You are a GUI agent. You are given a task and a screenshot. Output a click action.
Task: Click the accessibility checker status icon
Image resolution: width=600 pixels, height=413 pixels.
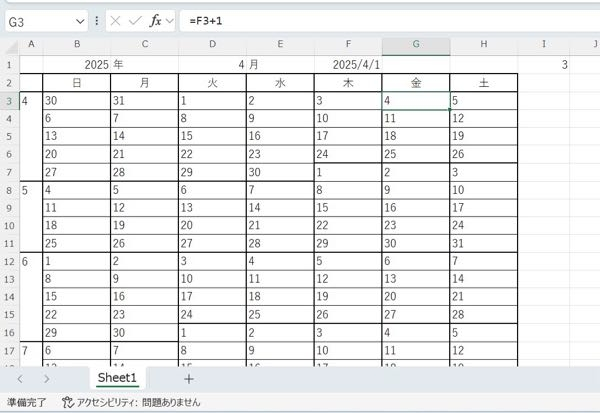coord(67,402)
